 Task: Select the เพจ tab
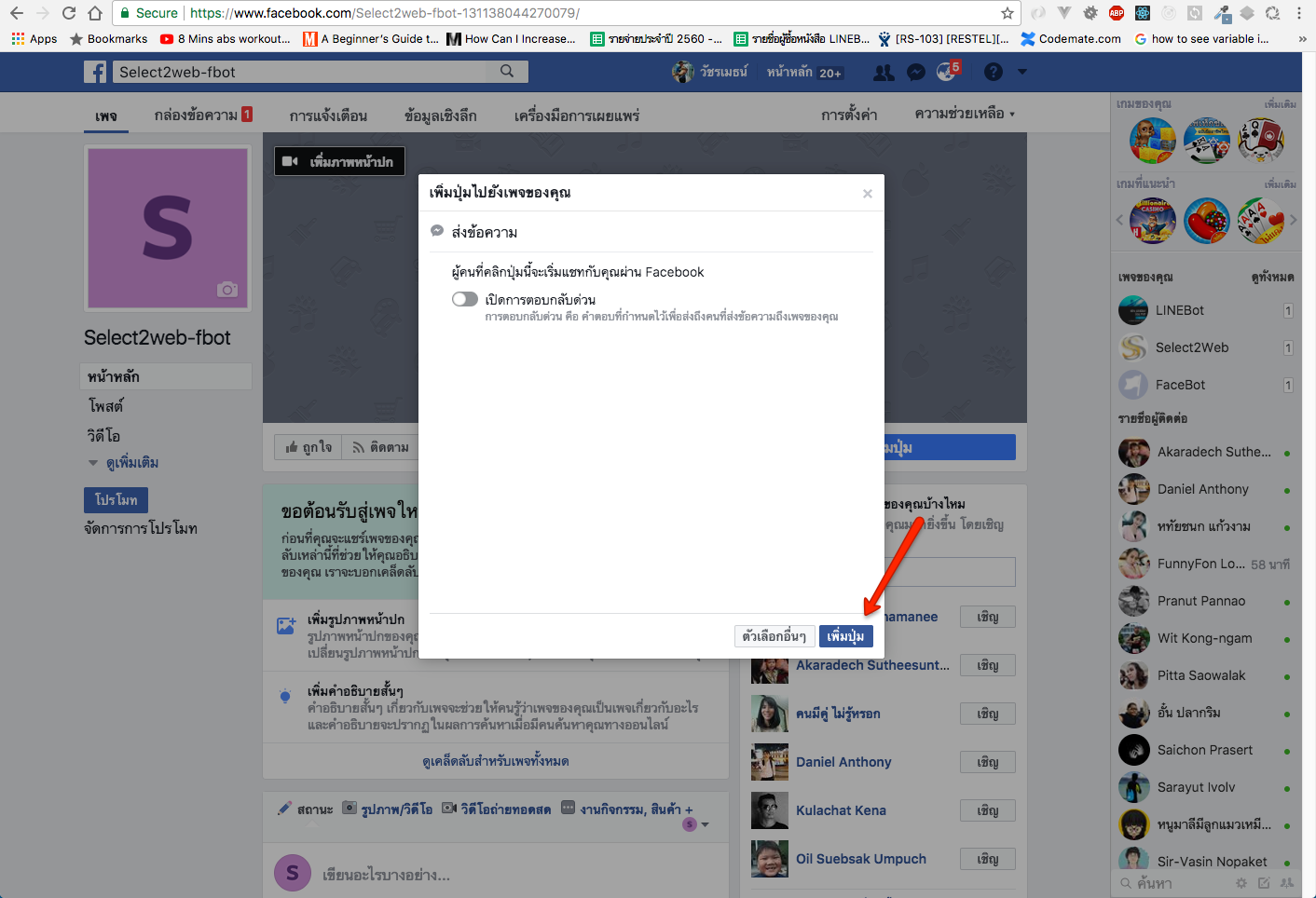tap(106, 116)
